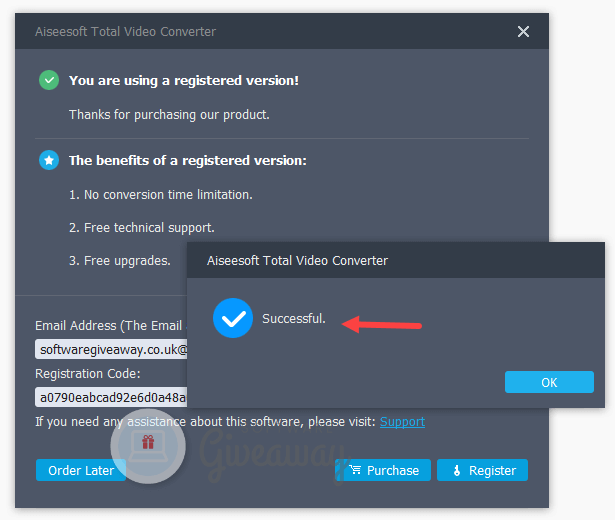
Task: Click the blue Successful checkmark icon
Action: (233, 318)
